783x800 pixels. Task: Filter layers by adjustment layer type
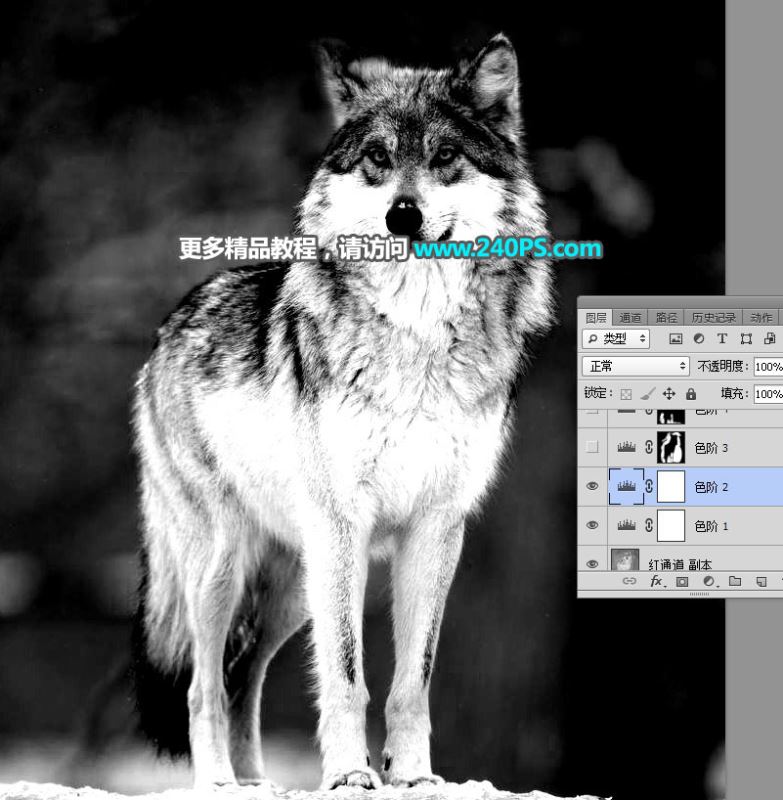(699, 339)
